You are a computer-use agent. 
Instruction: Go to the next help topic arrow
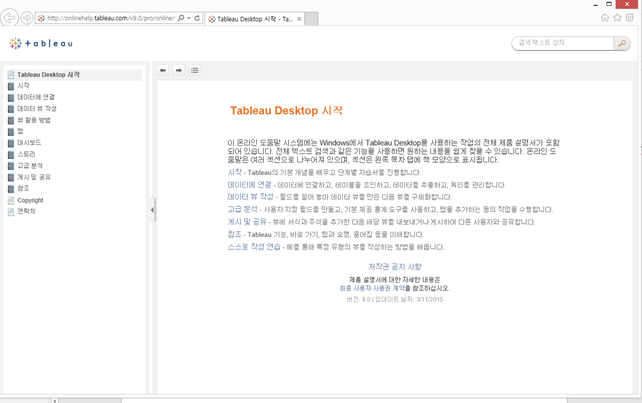179,70
